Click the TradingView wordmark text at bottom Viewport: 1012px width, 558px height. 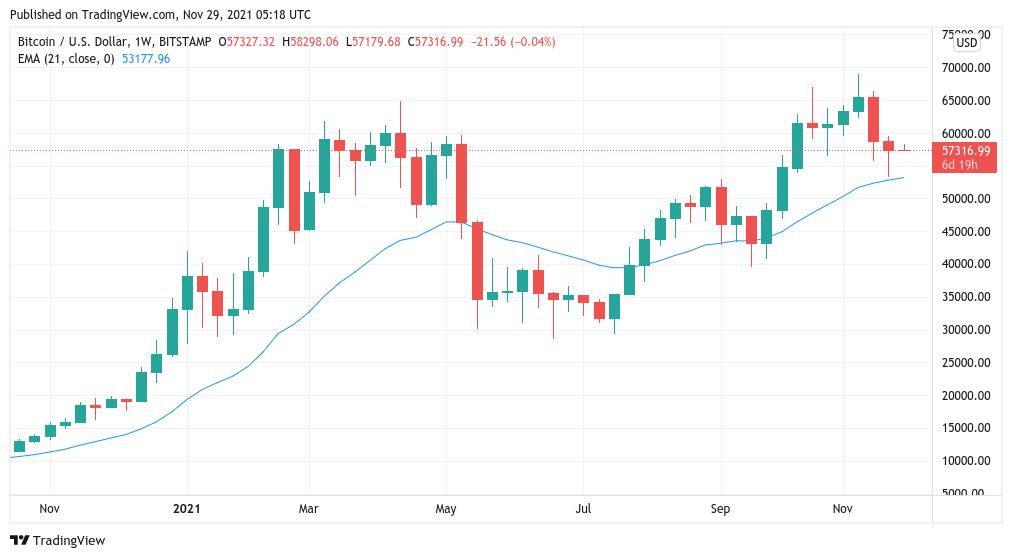pos(70,541)
